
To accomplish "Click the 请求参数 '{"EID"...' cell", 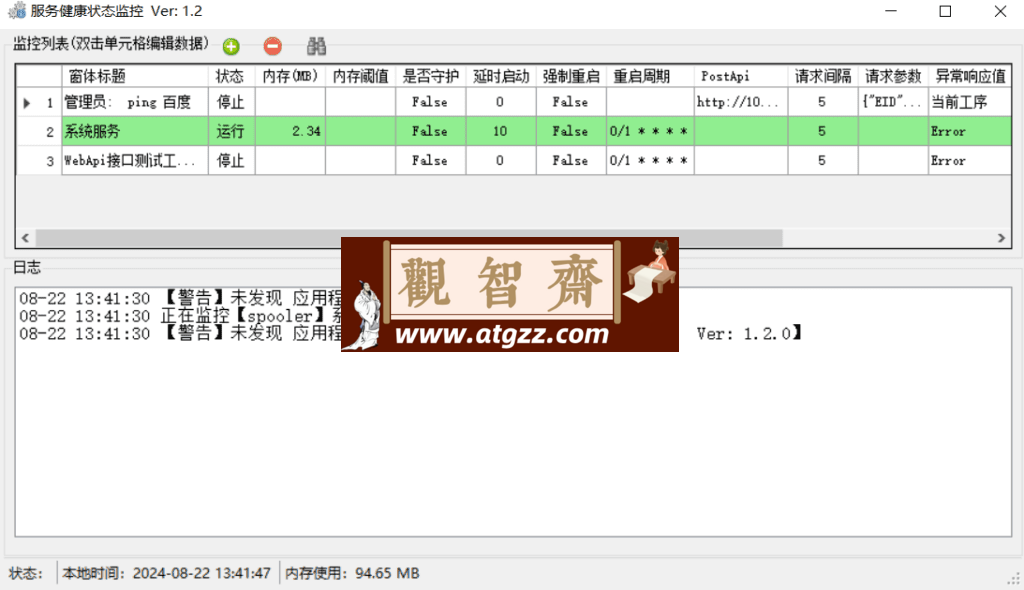I will pyautogui.click(x=893, y=102).
